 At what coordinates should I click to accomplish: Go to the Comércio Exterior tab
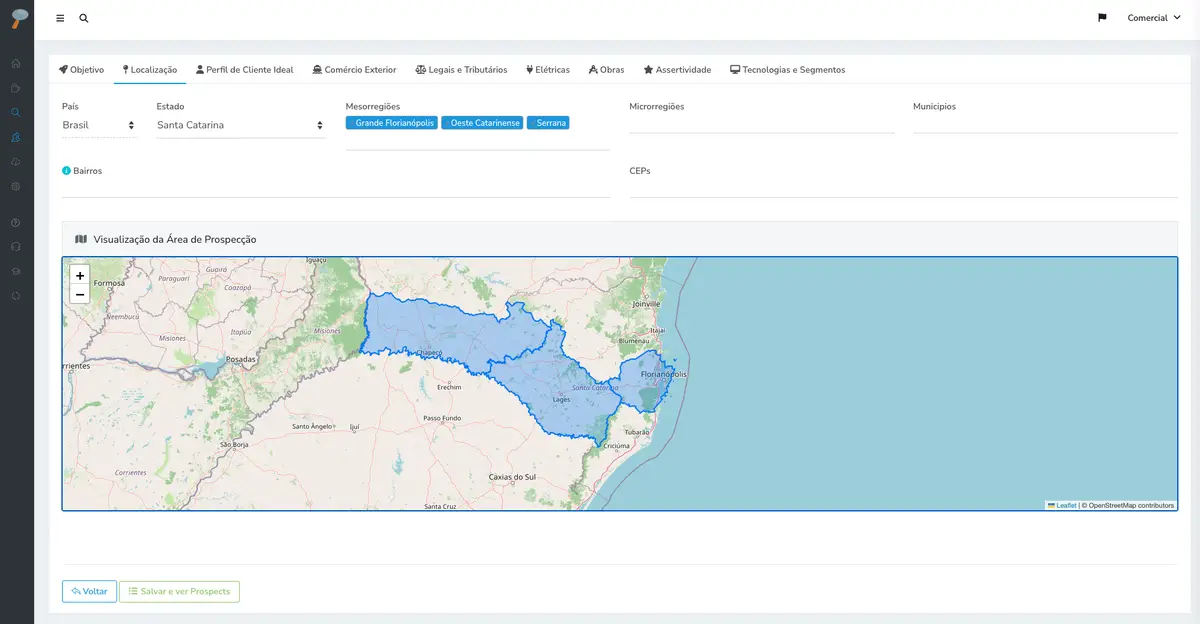[x=354, y=70]
